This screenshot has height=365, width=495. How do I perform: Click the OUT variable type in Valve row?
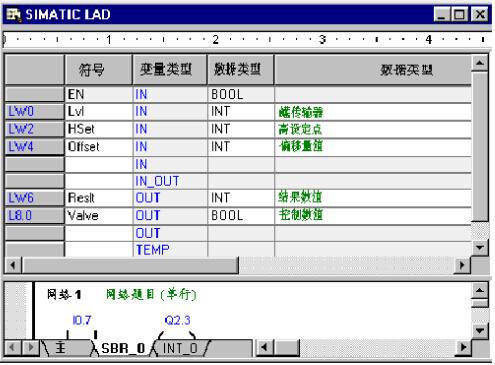[x=170, y=216]
